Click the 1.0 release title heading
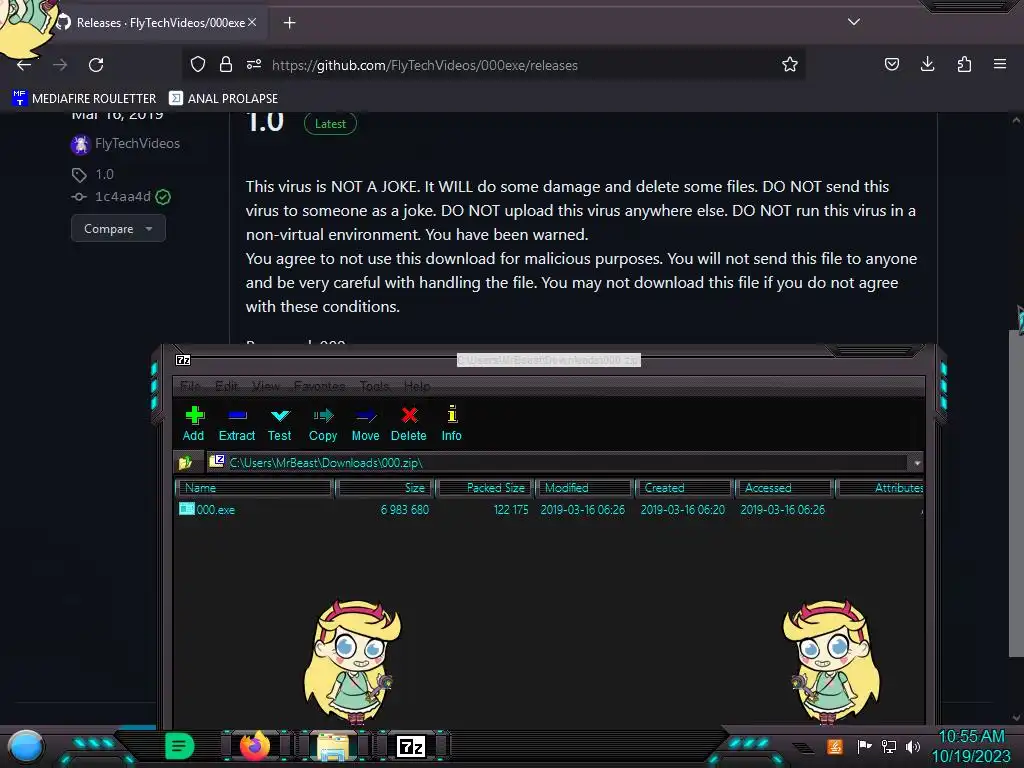This screenshot has height=768, width=1024. [264, 121]
